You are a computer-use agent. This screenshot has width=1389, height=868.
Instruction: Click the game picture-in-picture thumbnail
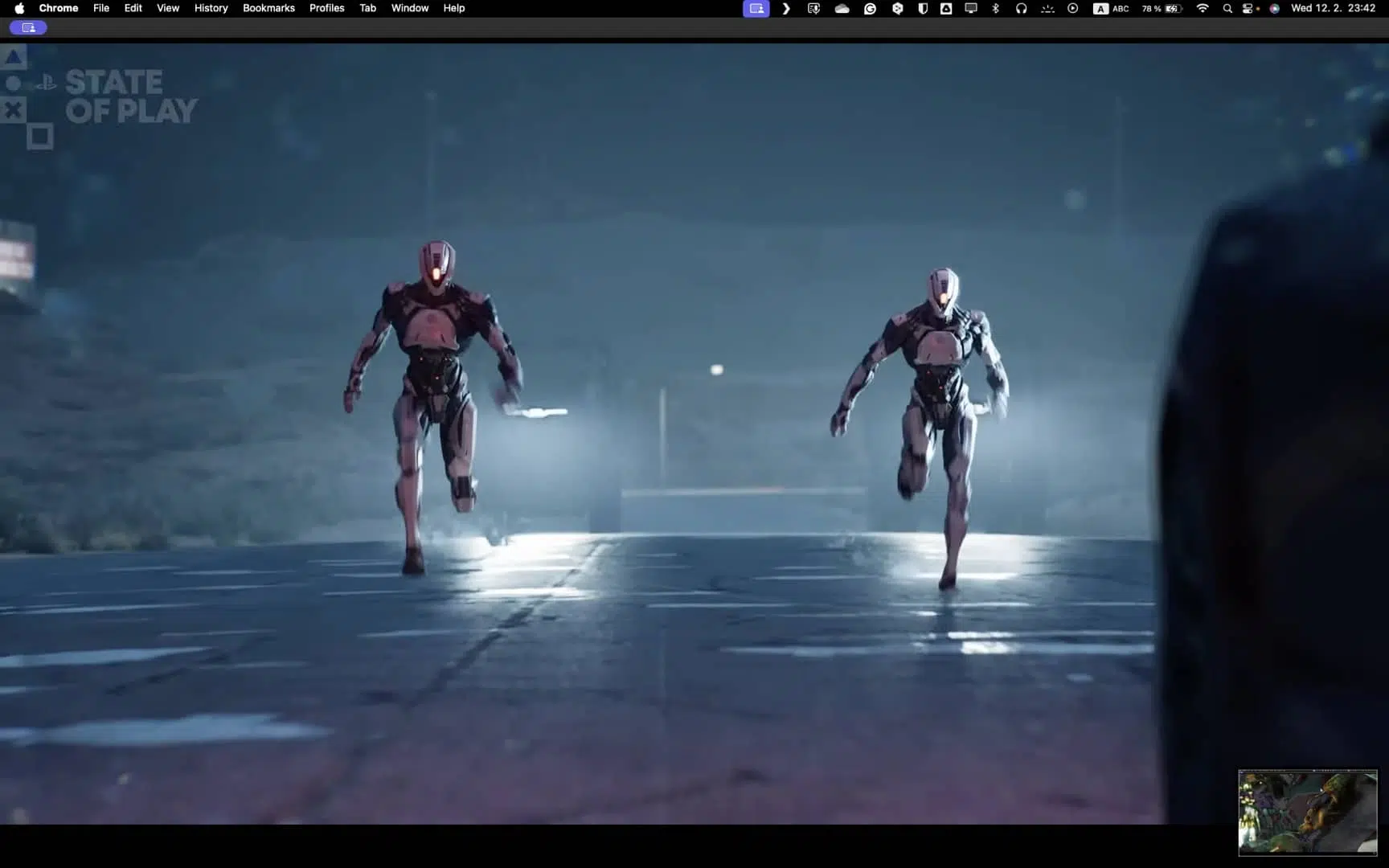[x=1307, y=812]
